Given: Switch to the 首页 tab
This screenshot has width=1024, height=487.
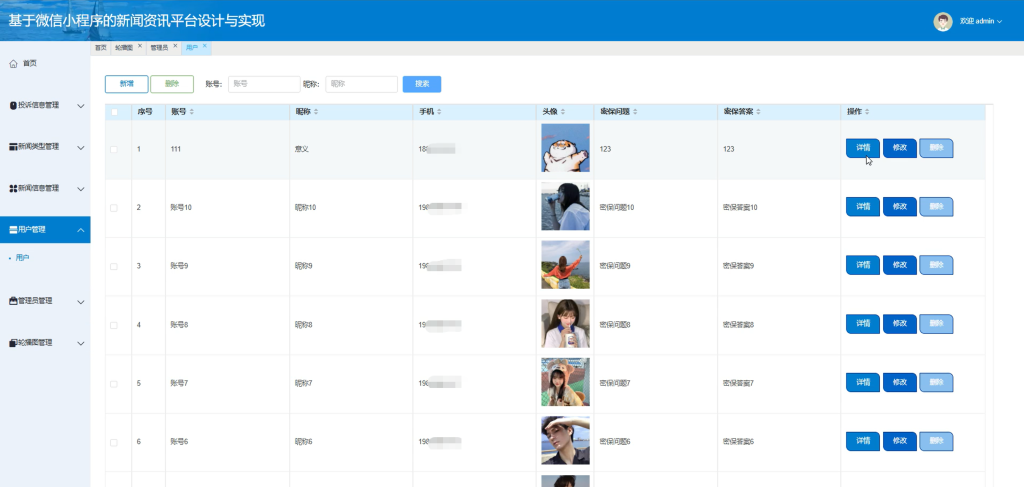Looking at the screenshot, I should point(100,48).
